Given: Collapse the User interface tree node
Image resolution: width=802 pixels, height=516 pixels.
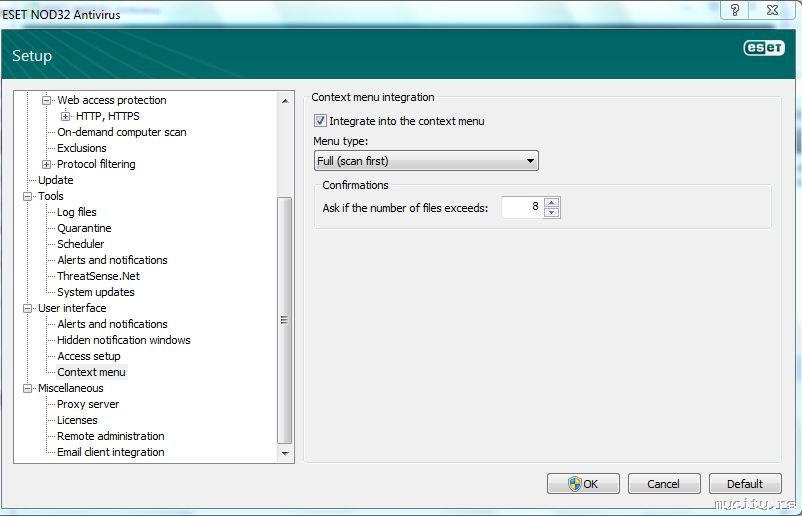Looking at the screenshot, I should point(28,308).
